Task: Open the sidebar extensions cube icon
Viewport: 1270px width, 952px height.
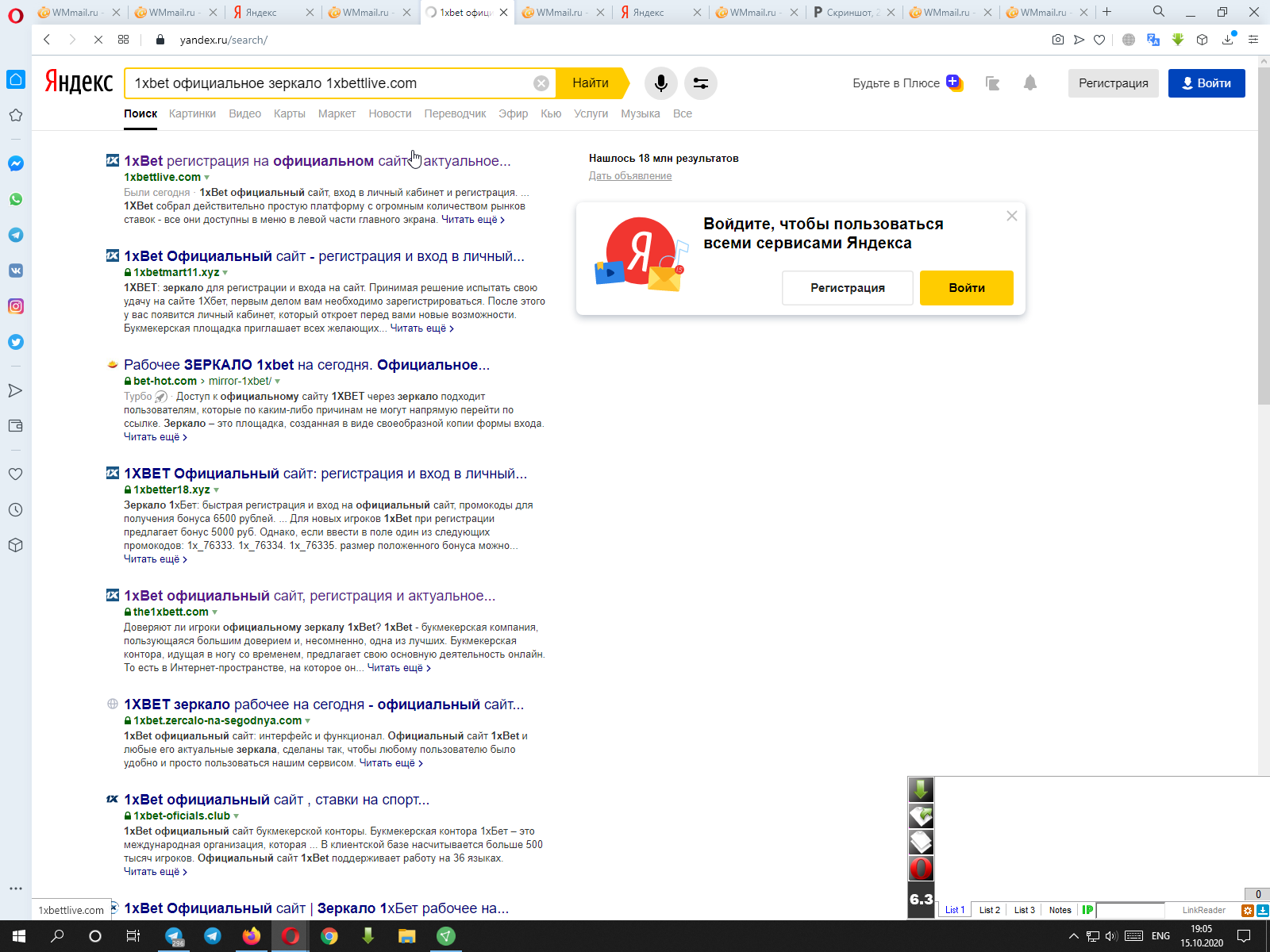Action: [x=16, y=545]
